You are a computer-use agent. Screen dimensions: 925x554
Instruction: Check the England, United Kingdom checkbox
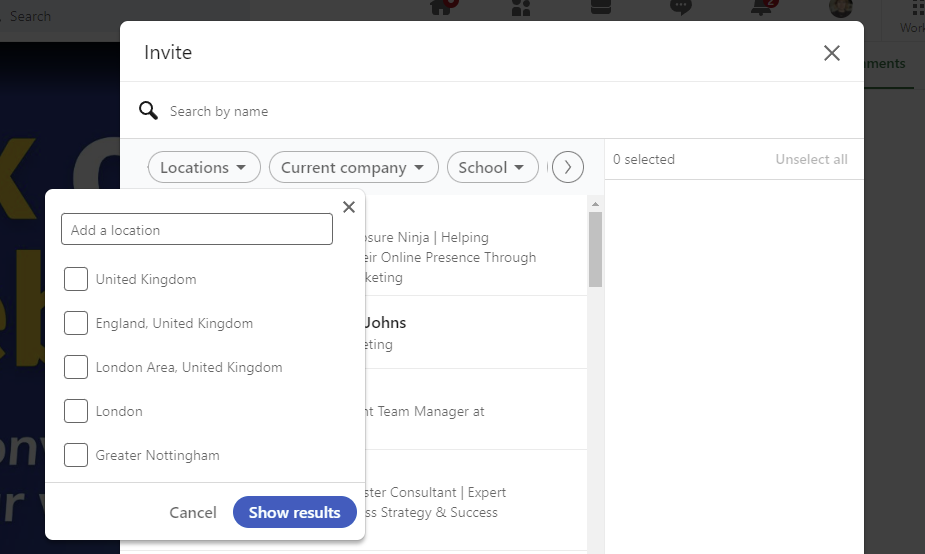click(x=76, y=323)
